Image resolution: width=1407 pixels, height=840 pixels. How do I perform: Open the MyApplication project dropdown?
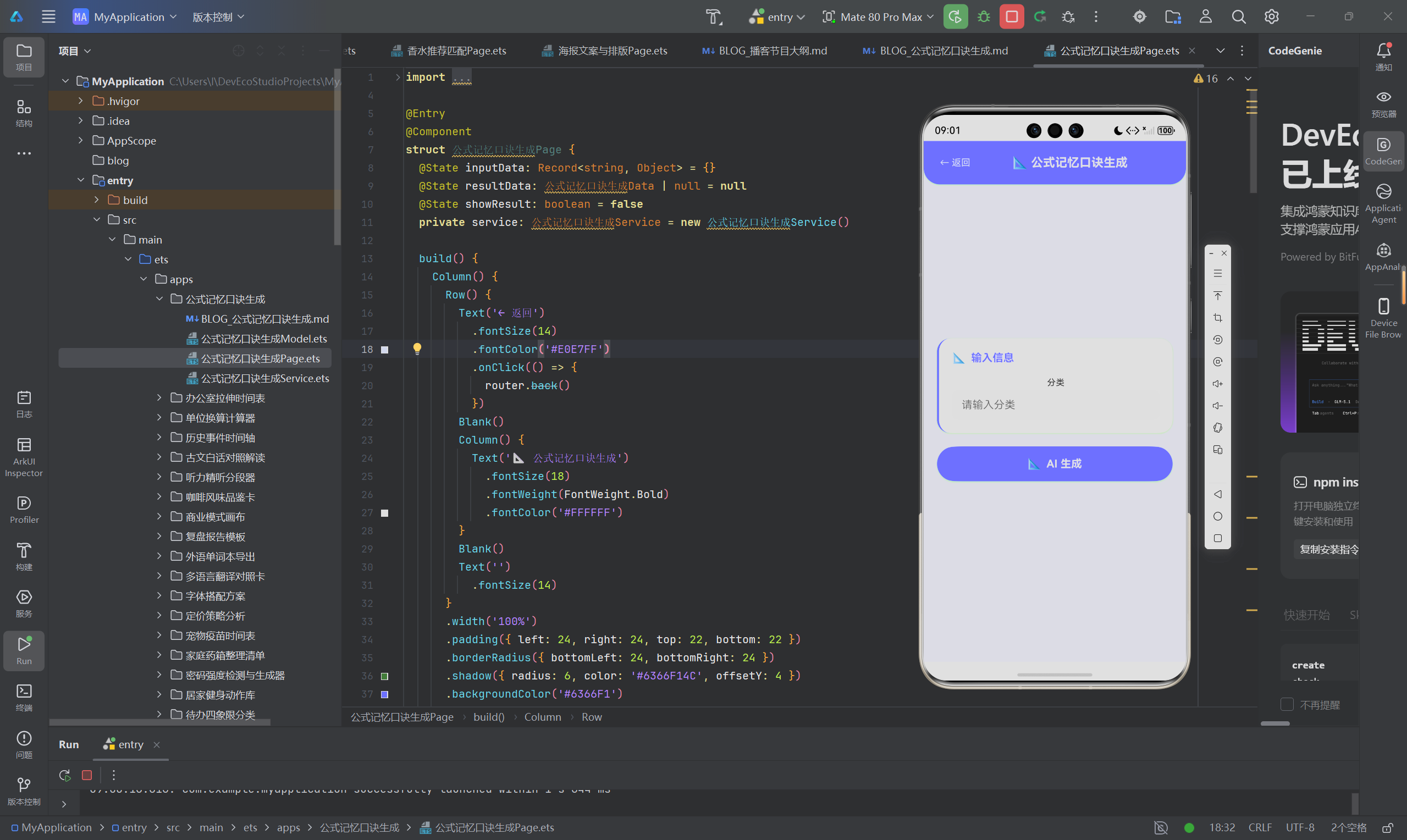[124, 17]
